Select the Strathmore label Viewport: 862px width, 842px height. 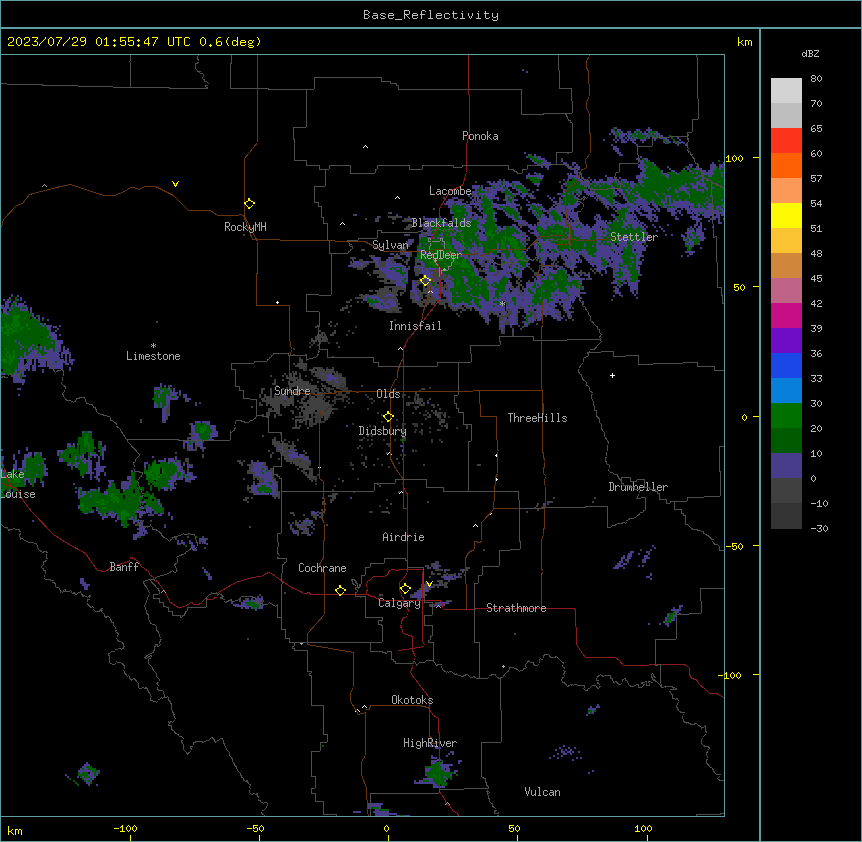[x=516, y=608]
